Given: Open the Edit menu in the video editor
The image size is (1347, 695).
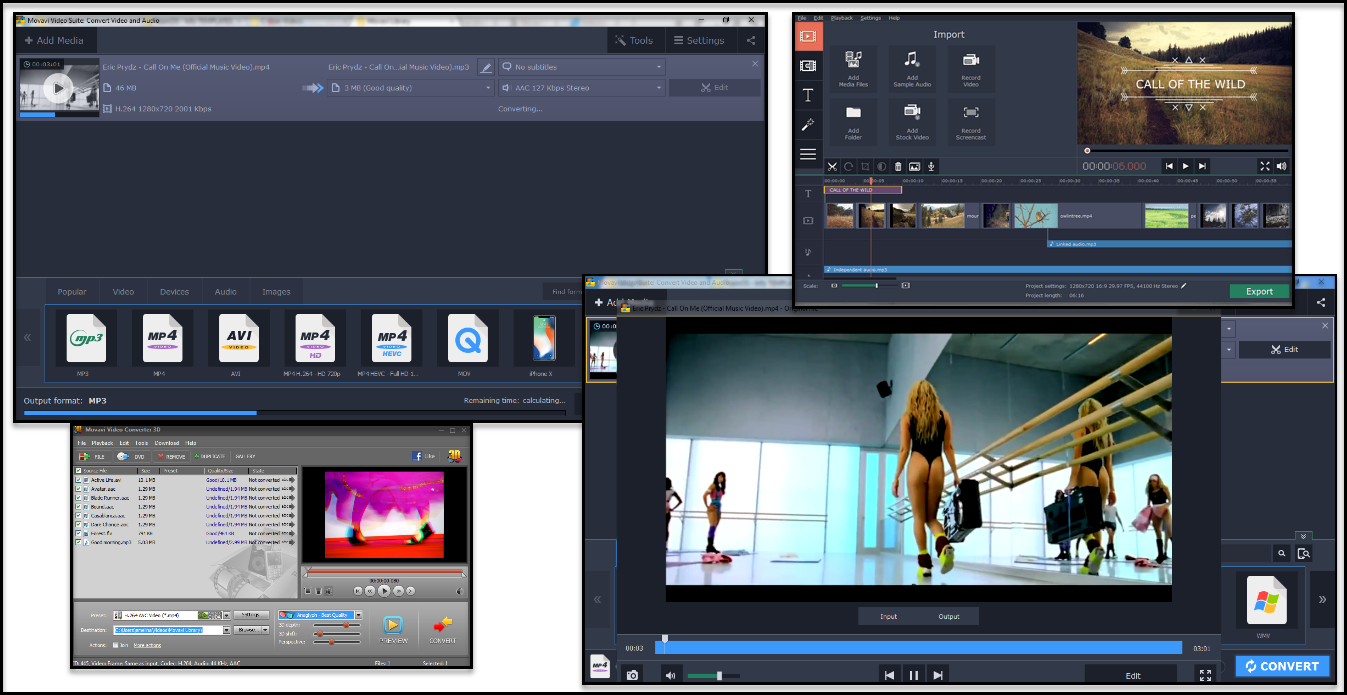Looking at the screenshot, I should coord(818,18).
